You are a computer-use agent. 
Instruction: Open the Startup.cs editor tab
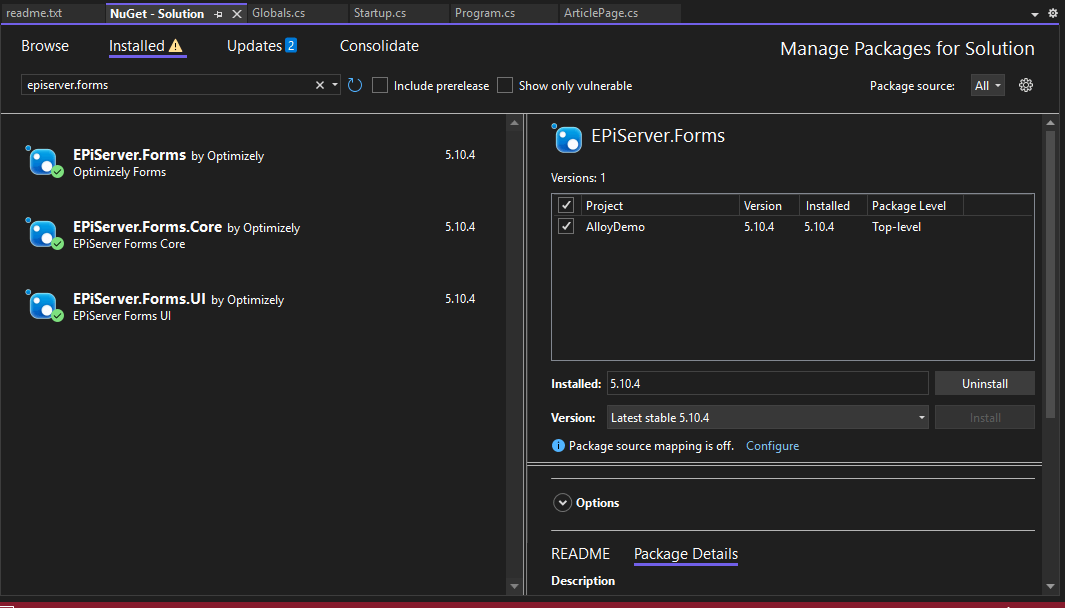tap(378, 13)
